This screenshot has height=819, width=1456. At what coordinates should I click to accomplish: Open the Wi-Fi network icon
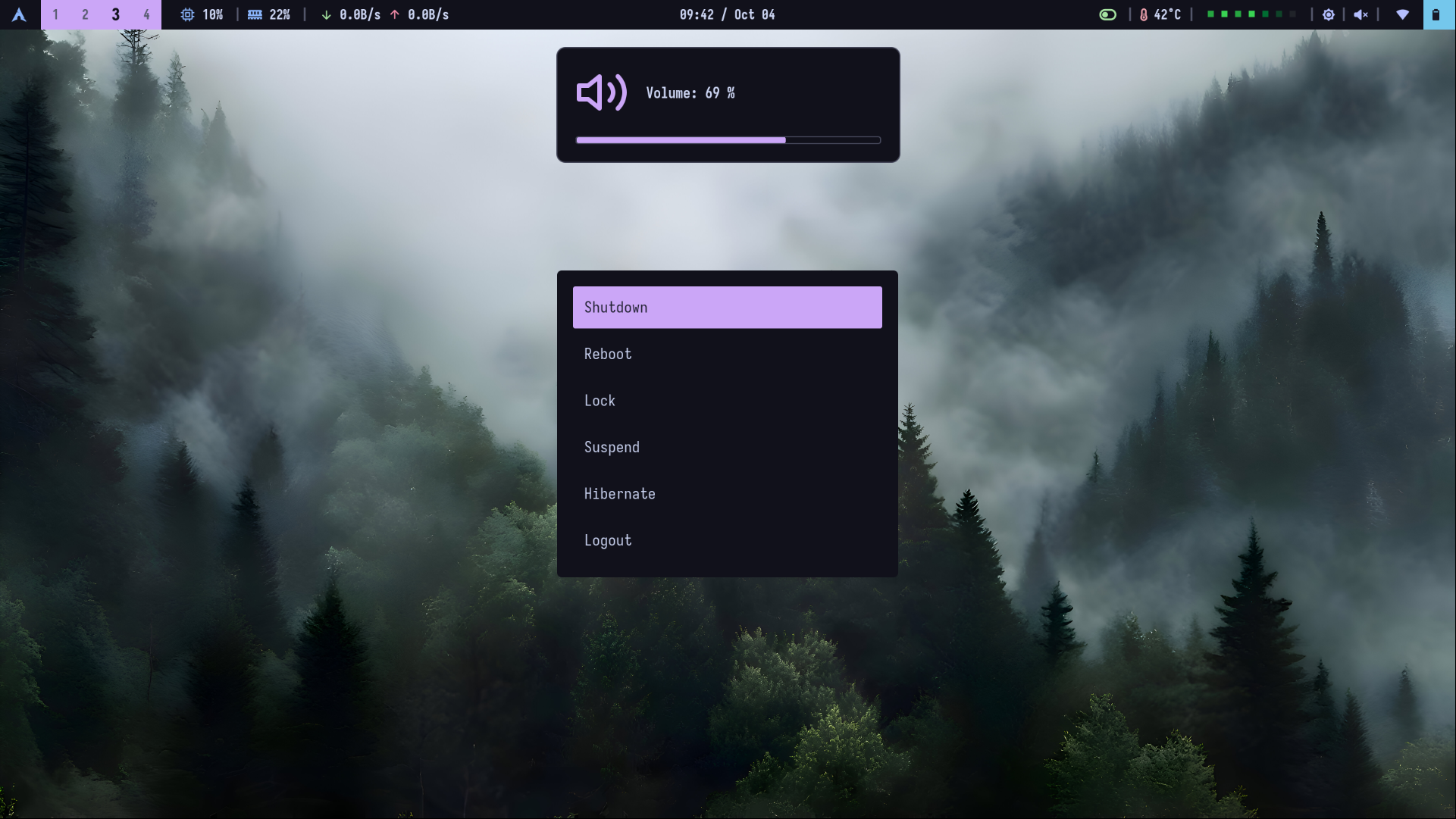click(1402, 14)
